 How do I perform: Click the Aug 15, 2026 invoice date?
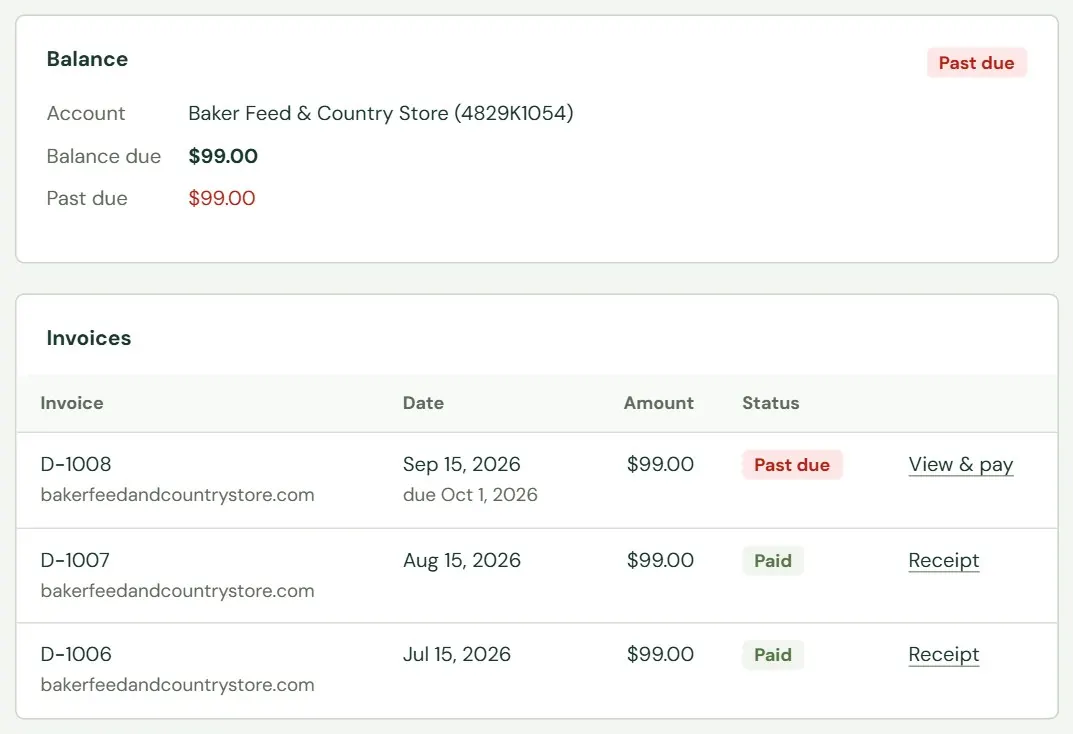click(462, 560)
